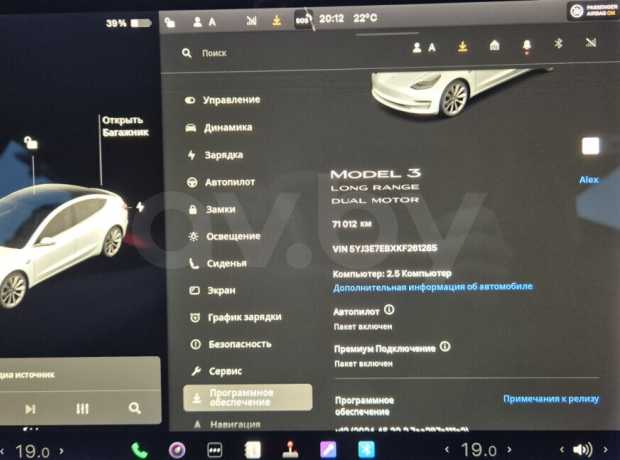Search media with magnifier icon
Screen dimensions: 620x460
coord(134,408)
